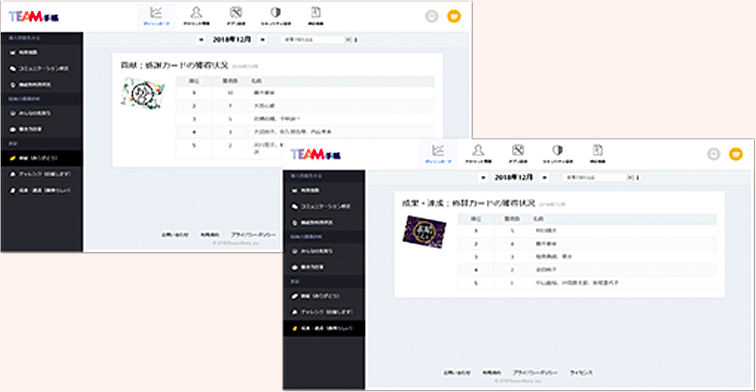The width and height of the screenshot is (756, 392).
Task: Click the TEAM手帳 logo in the back window
Action: point(34,17)
